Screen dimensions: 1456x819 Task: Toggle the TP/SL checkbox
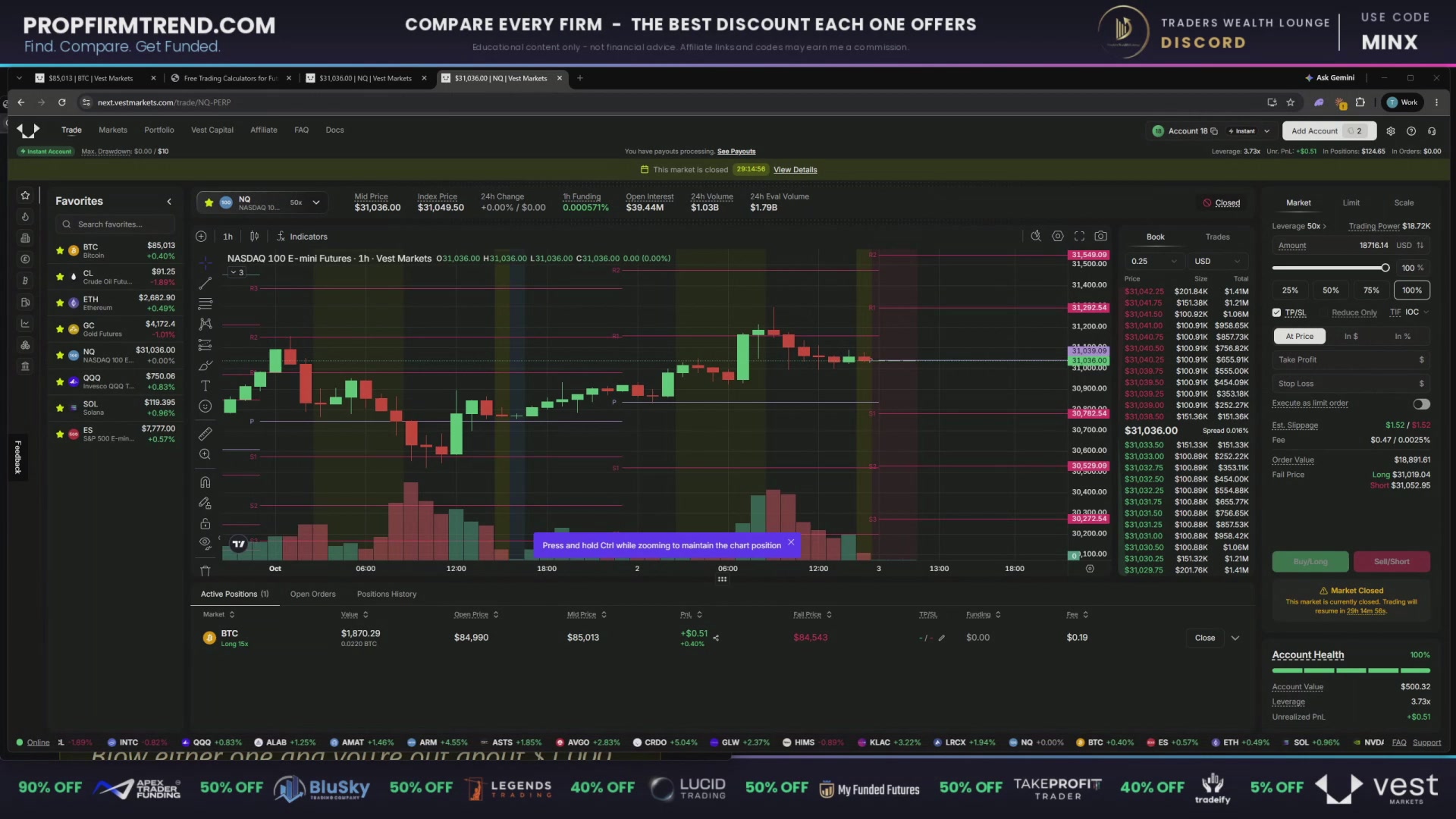1276,312
